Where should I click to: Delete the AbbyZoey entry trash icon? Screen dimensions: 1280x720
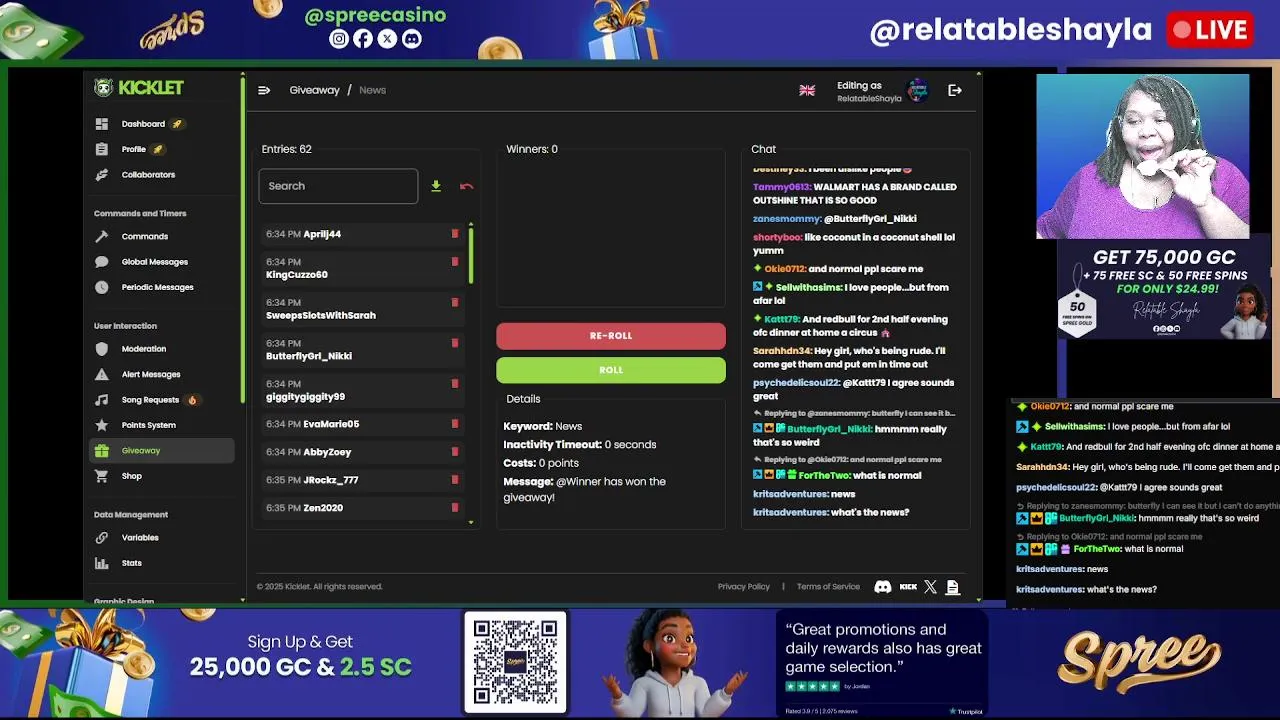pyautogui.click(x=455, y=452)
